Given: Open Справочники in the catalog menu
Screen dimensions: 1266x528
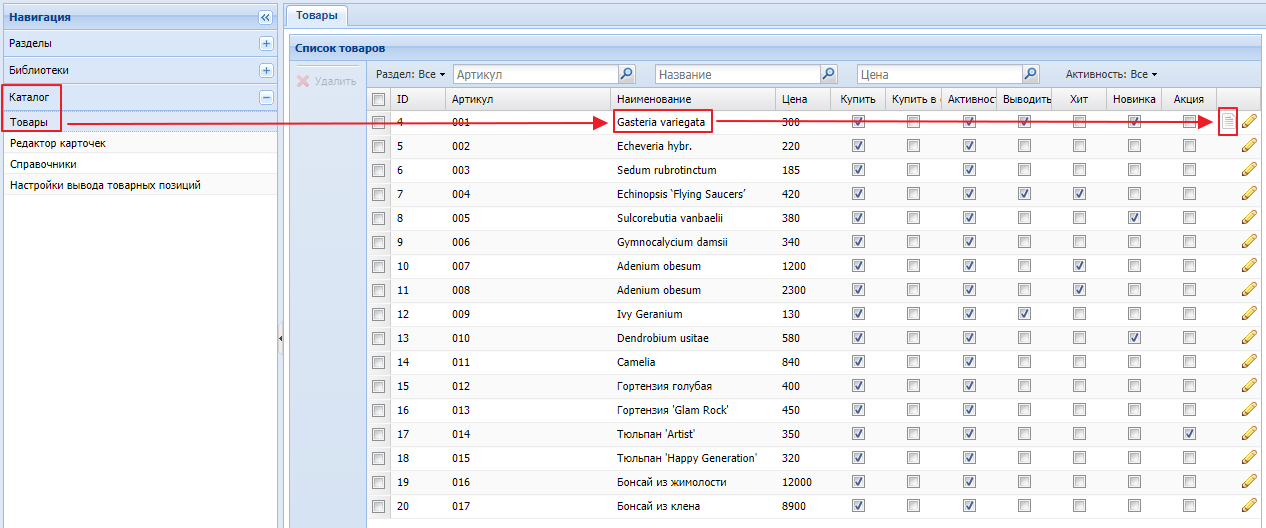Looking at the screenshot, I should coord(43,164).
